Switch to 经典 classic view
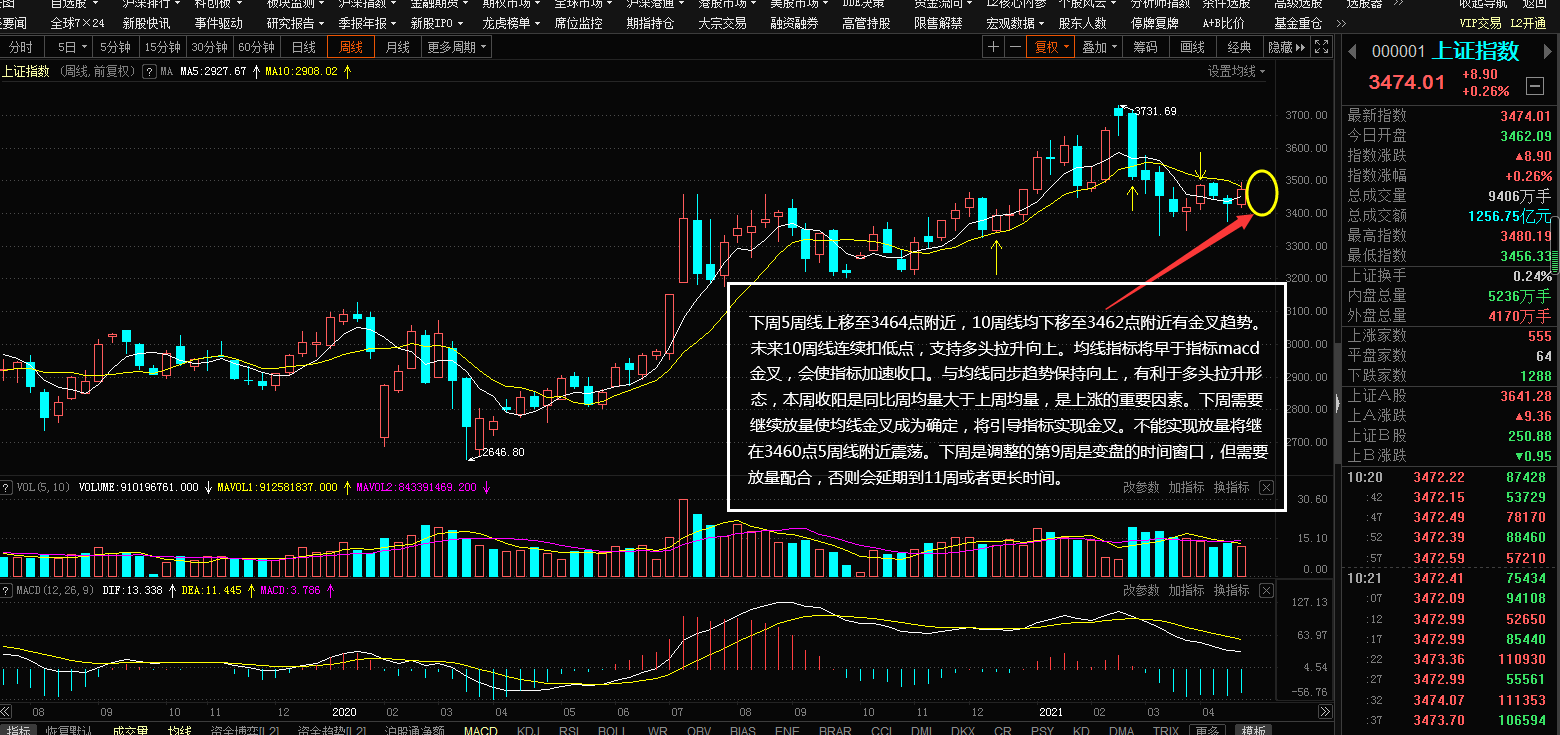 click(1239, 47)
